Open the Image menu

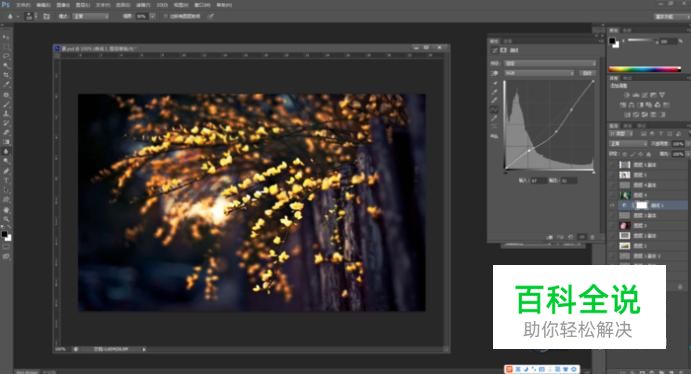coord(63,5)
